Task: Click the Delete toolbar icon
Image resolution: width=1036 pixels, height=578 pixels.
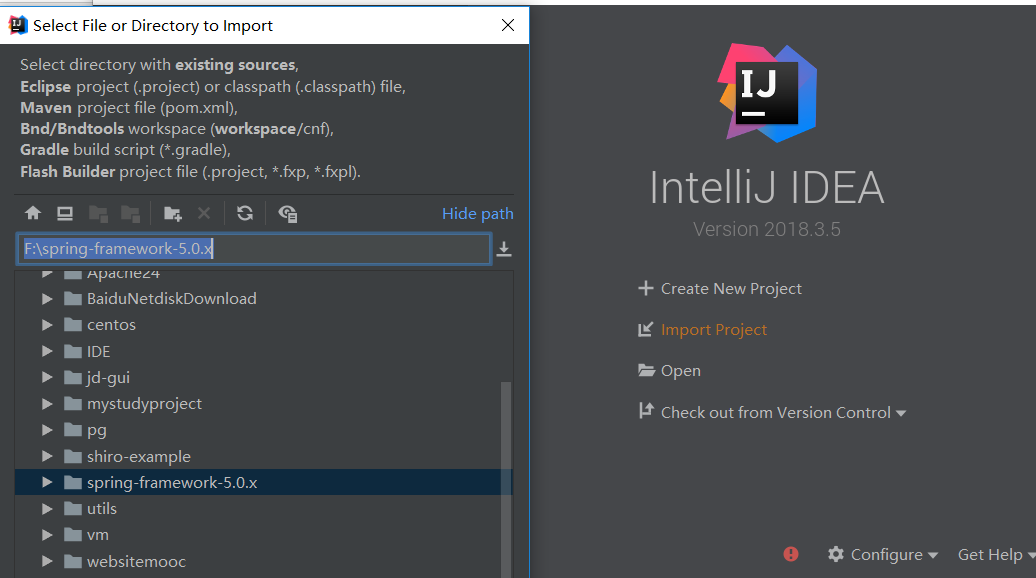Action: pos(204,213)
